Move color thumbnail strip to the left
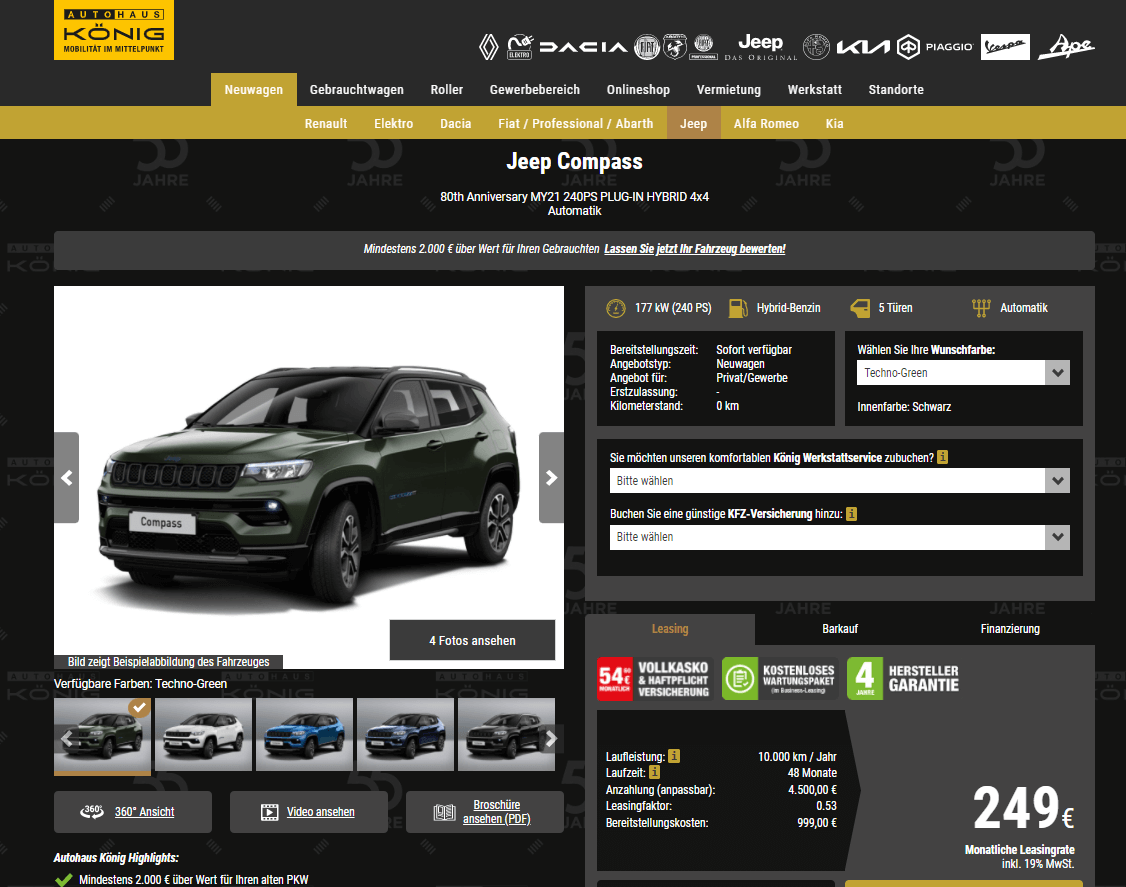The image size is (1126, 887). pos(67,738)
